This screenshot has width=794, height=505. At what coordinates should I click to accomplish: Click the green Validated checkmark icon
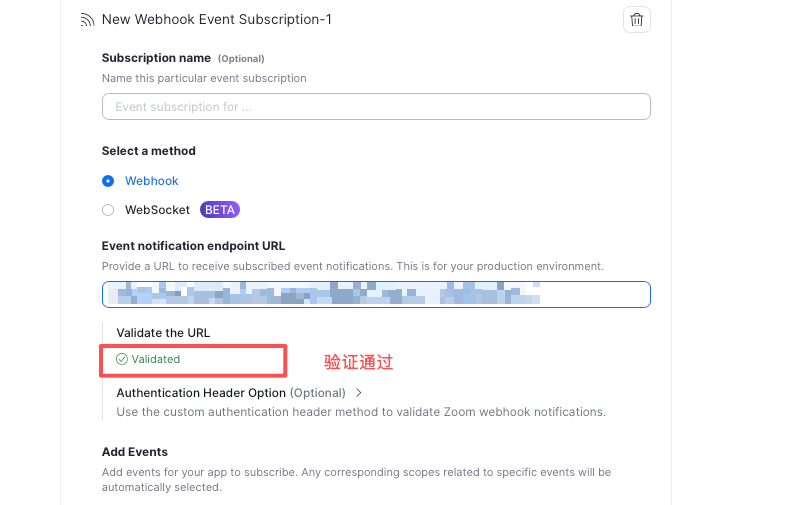click(x=122, y=359)
